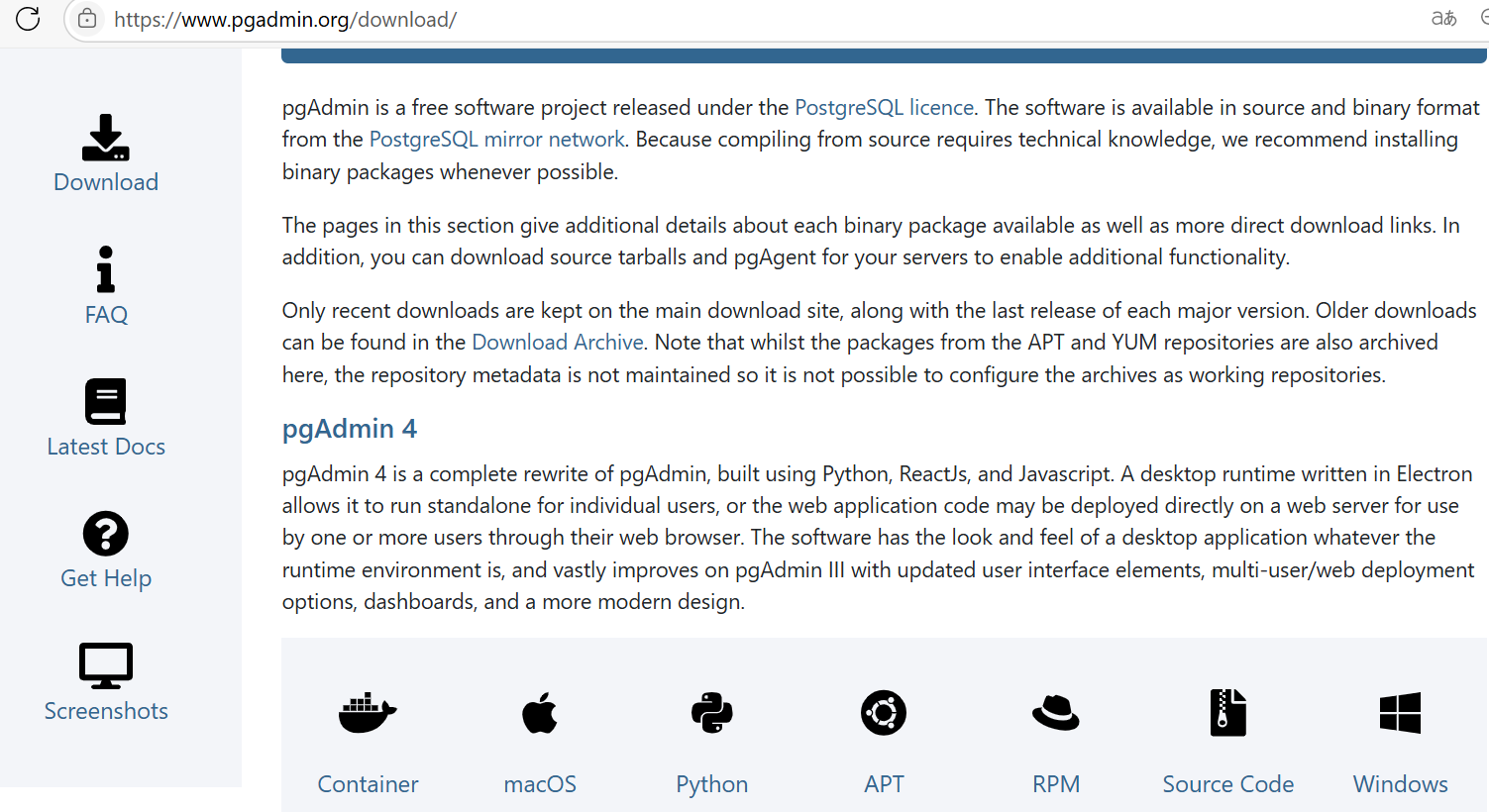Select the Windows download label

click(1401, 784)
